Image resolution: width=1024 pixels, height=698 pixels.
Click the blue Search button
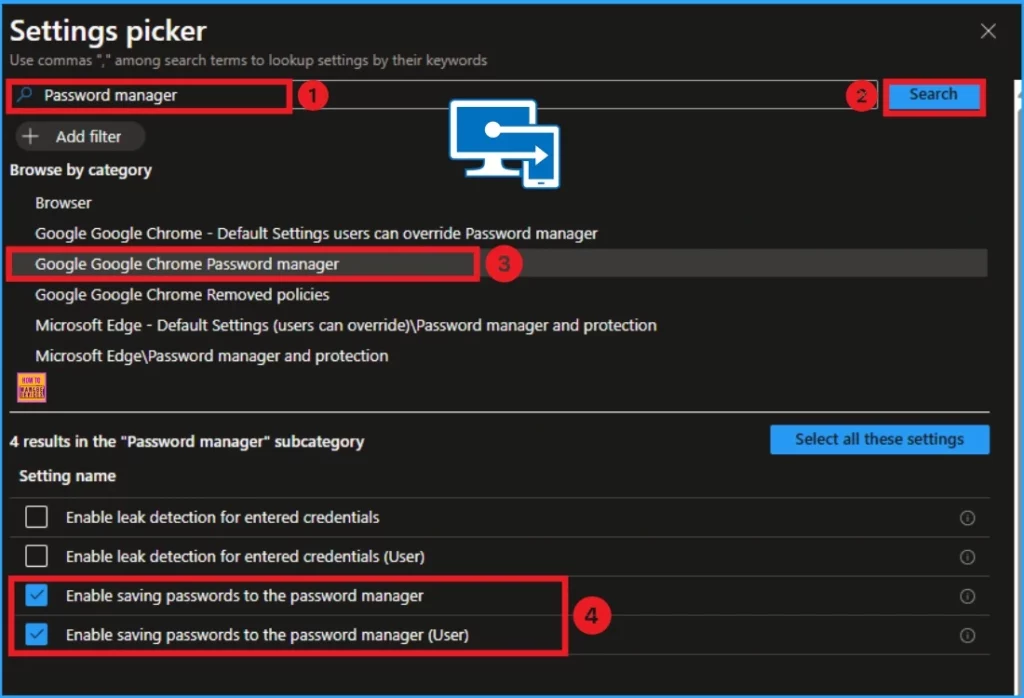coord(933,95)
